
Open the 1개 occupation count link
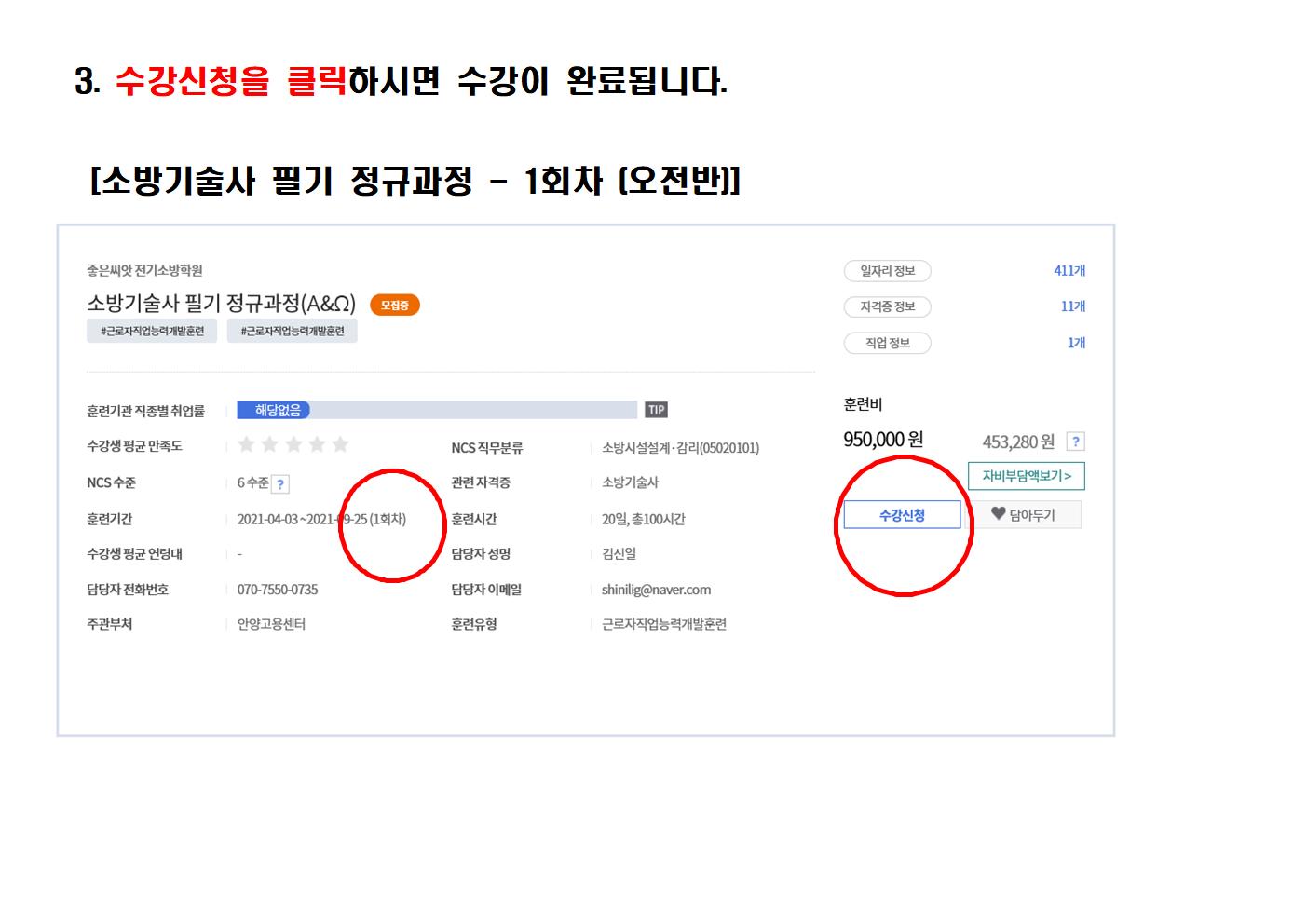tap(1077, 343)
